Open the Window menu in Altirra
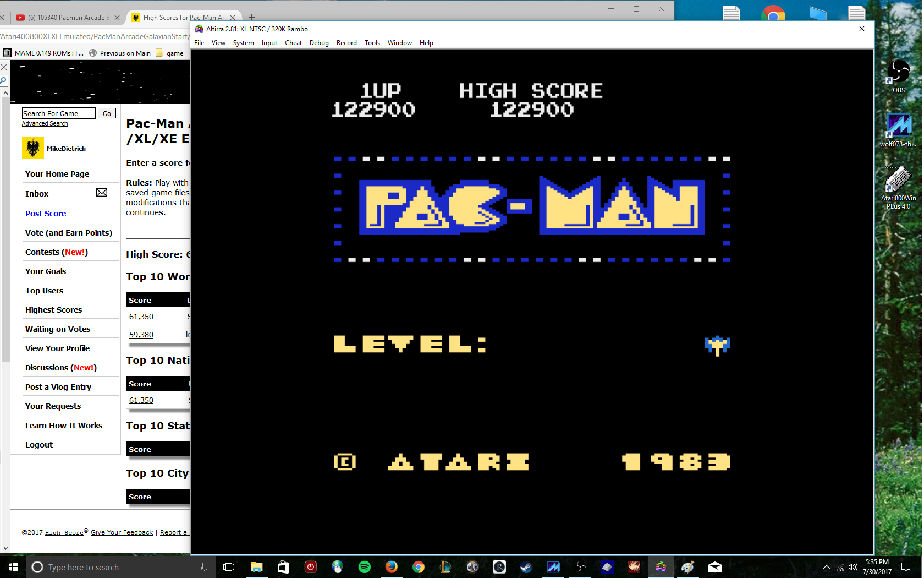Screen dimensions: 922x578 tap(399, 43)
